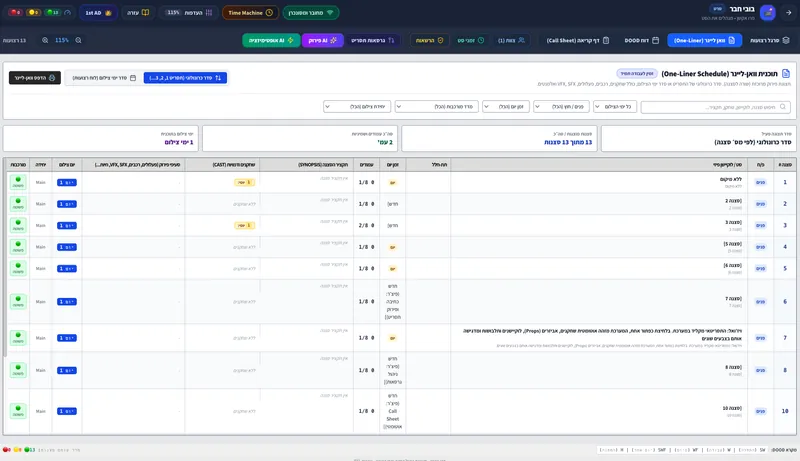Click the SYNOPSIS column header
The height and width of the screenshot is (461, 800).
(307, 165)
